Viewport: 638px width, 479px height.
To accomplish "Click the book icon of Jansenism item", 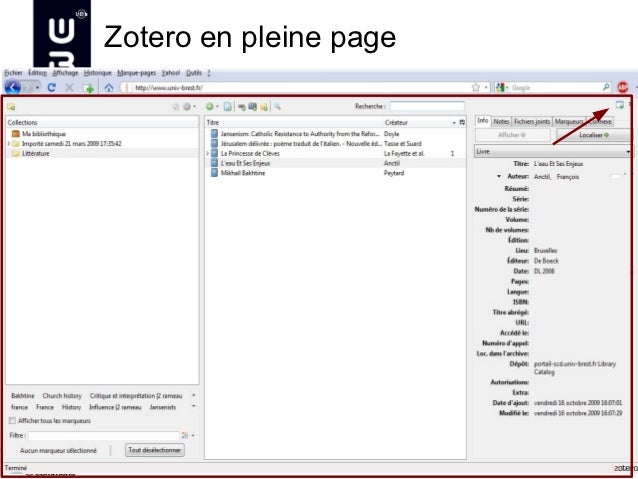I will point(214,134).
